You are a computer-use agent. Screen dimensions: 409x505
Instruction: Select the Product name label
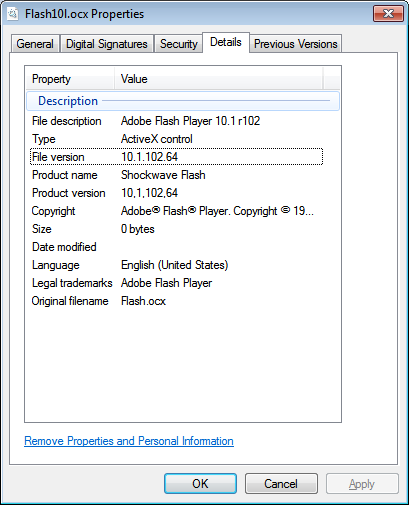coord(65,175)
